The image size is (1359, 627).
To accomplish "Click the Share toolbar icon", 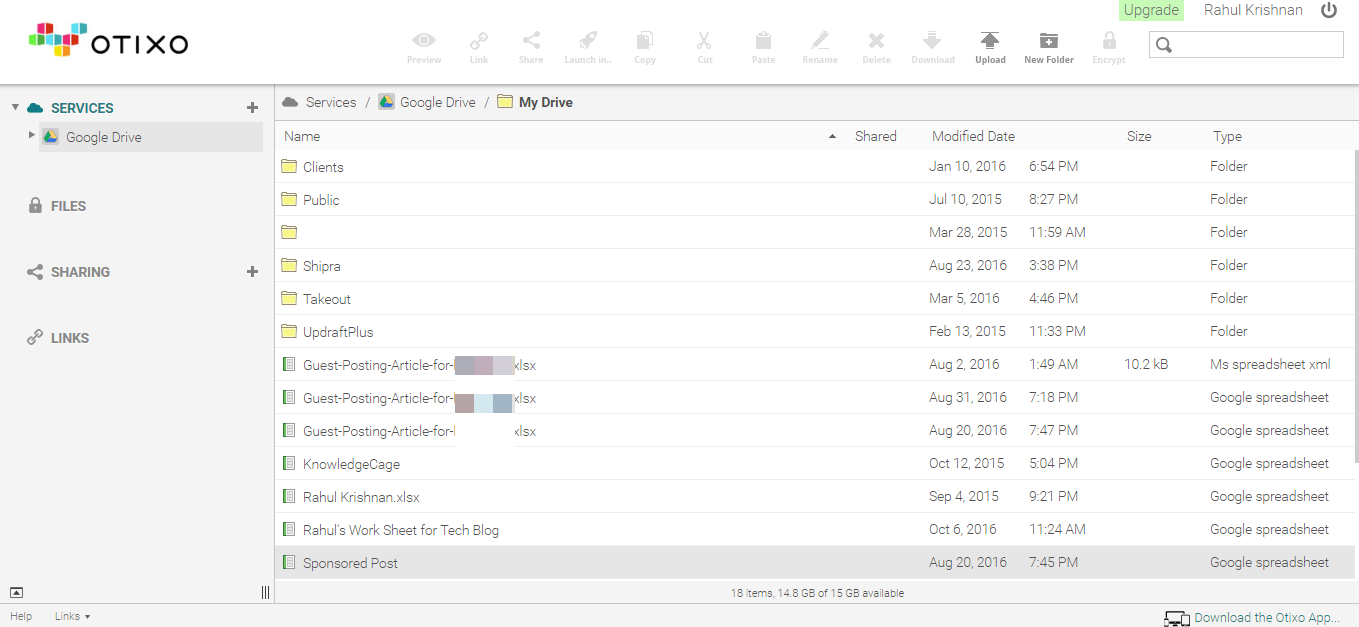I will 531,41.
